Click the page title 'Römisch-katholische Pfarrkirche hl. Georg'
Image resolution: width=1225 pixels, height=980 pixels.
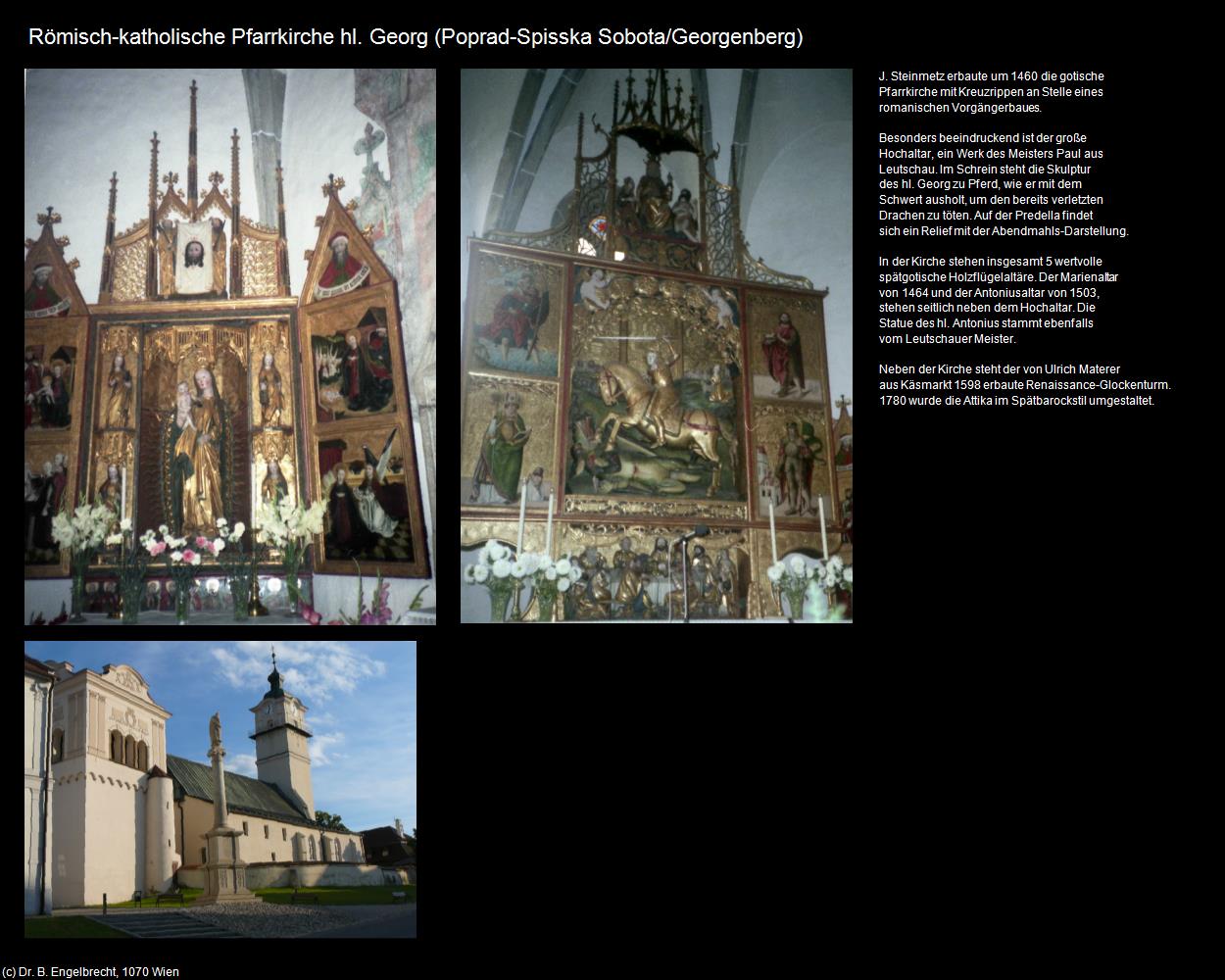[x=228, y=37]
